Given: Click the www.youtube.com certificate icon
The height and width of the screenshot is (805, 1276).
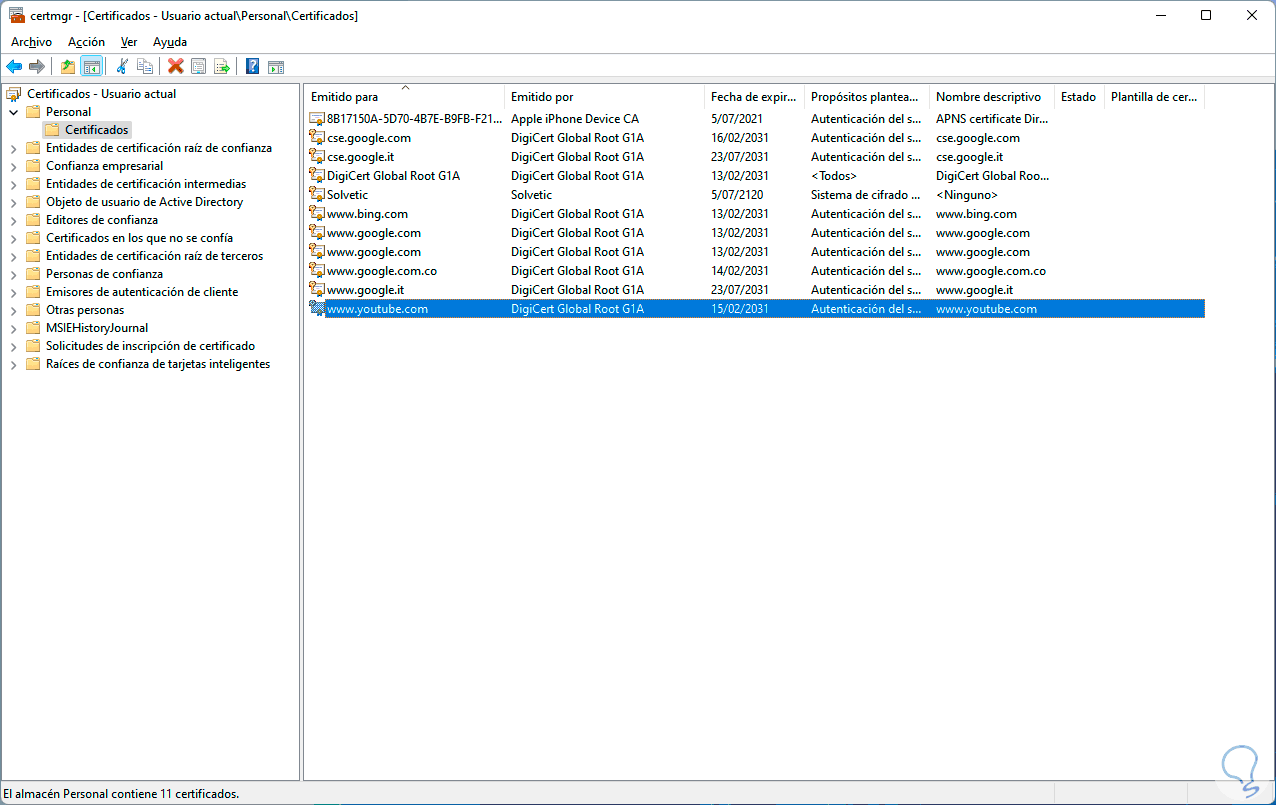Looking at the screenshot, I should click(317, 309).
